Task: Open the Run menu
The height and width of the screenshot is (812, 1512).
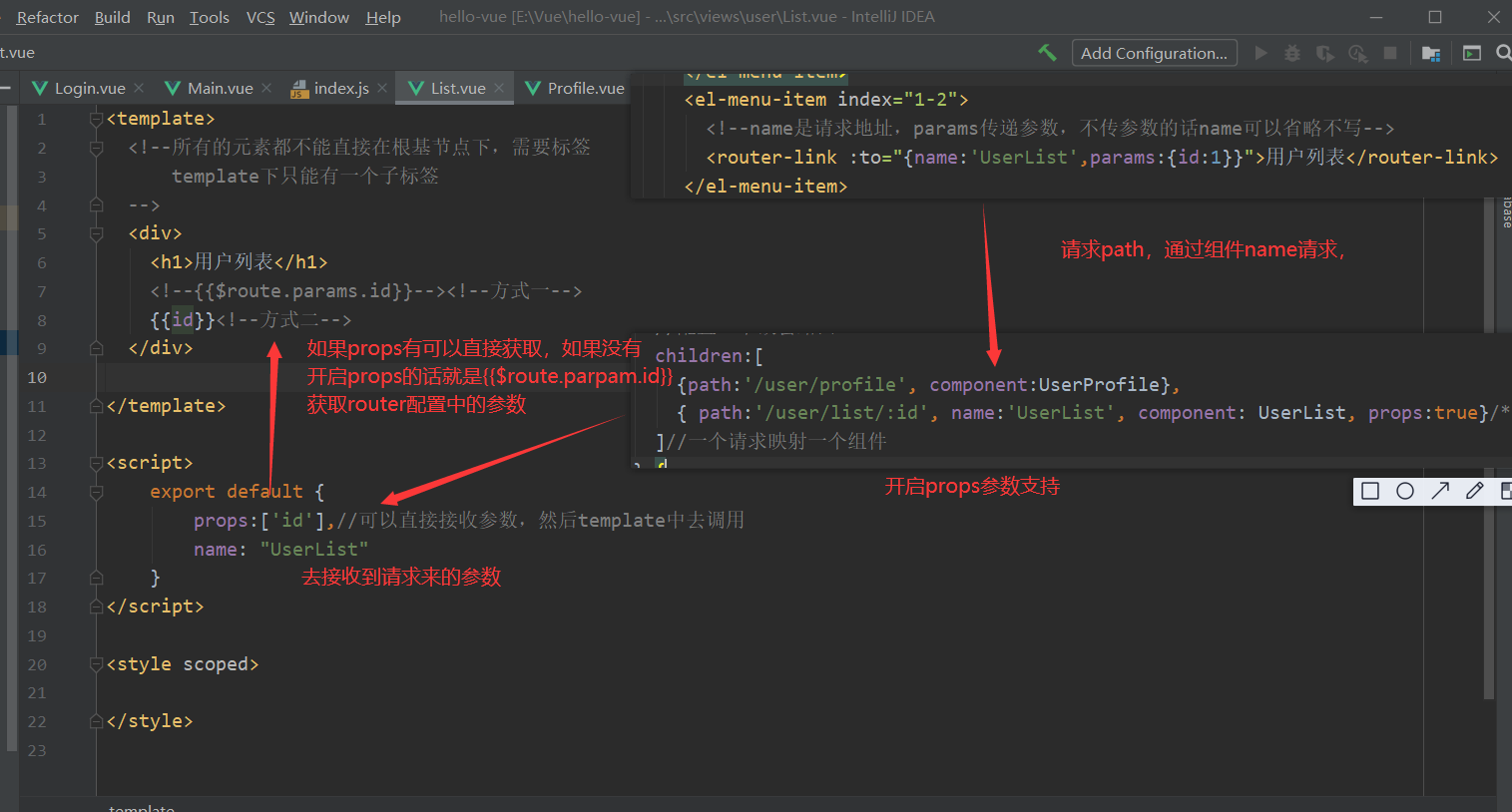Action: [161, 17]
